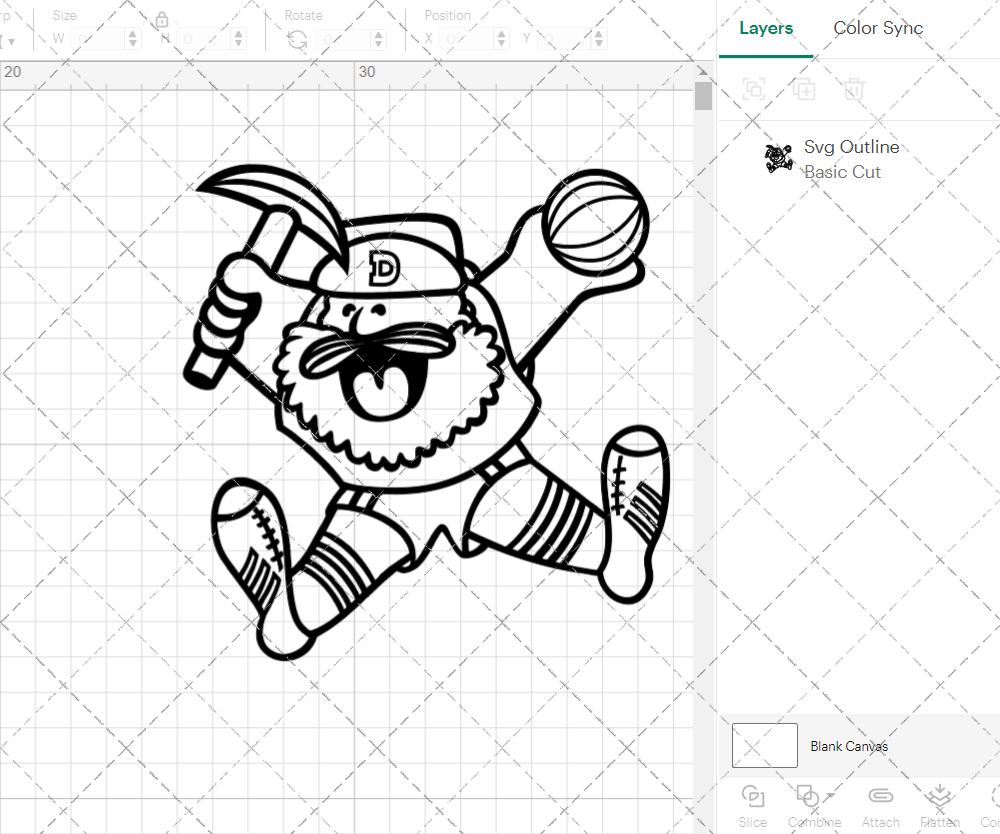The image size is (1000, 834).
Task: Click the Delete trash icon in the Layers panel
Action: [x=853, y=89]
